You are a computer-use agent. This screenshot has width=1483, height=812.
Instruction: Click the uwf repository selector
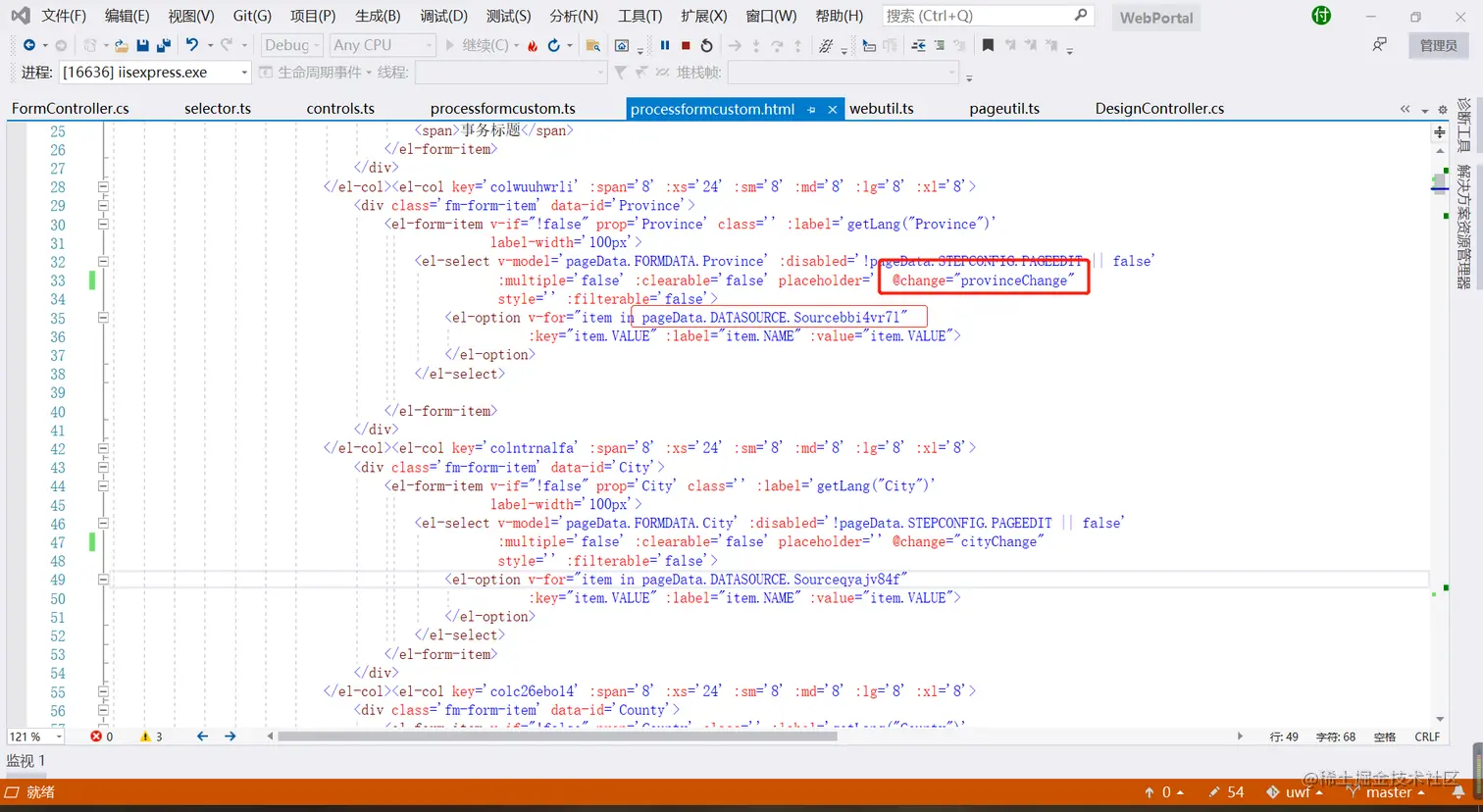click(1295, 792)
